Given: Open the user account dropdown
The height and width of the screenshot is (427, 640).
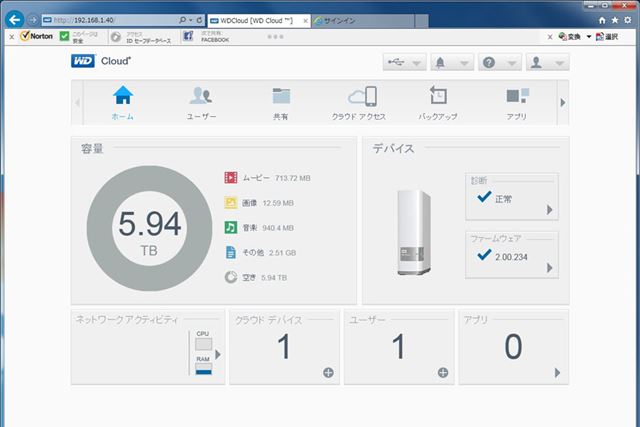Looking at the screenshot, I should (x=547, y=62).
